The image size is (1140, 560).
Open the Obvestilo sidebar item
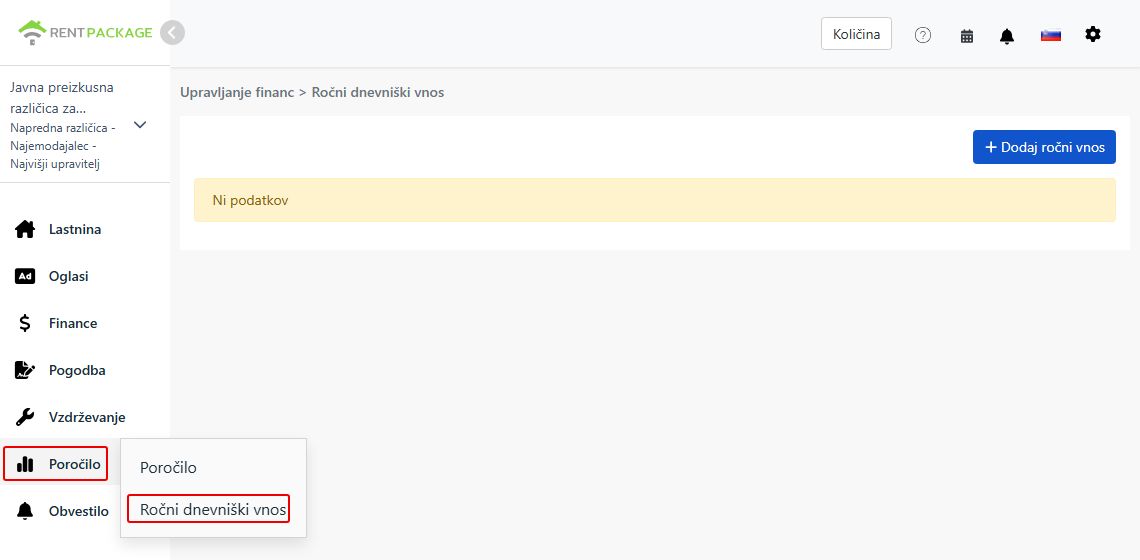62,511
